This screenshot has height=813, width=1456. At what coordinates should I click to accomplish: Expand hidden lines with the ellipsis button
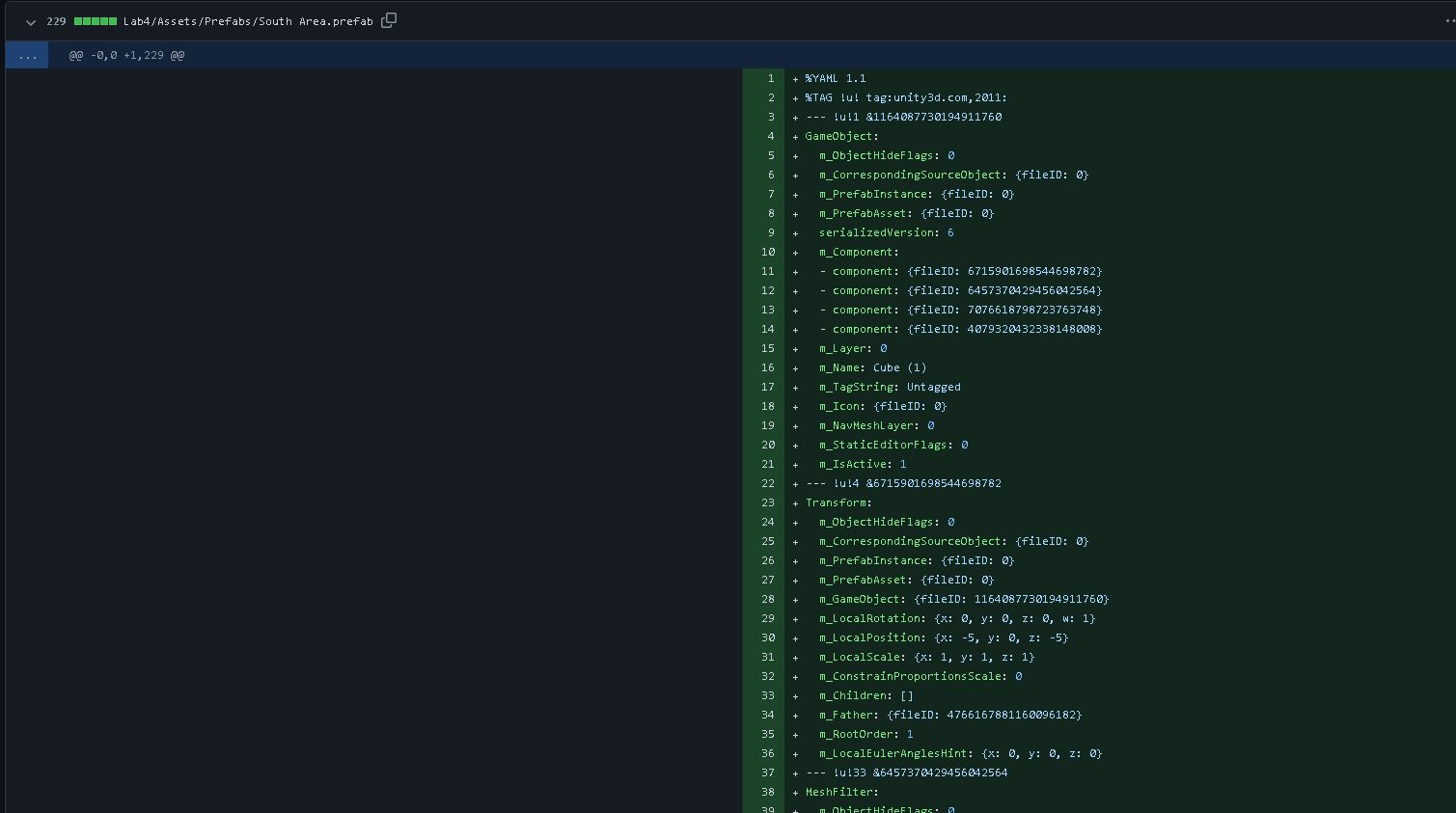pos(27,55)
